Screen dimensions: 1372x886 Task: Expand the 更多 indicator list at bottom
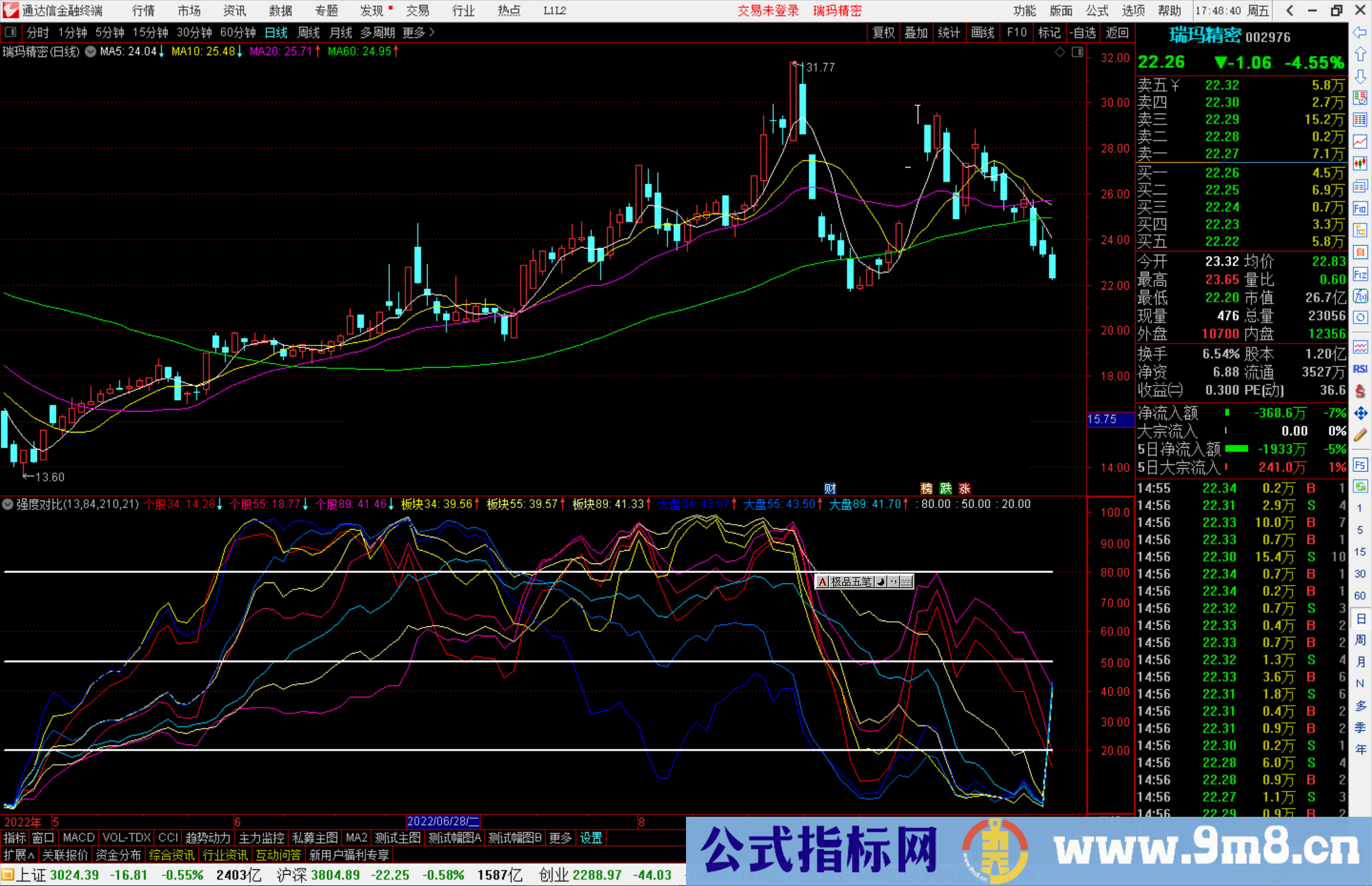pyautogui.click(x=559, y=838)
